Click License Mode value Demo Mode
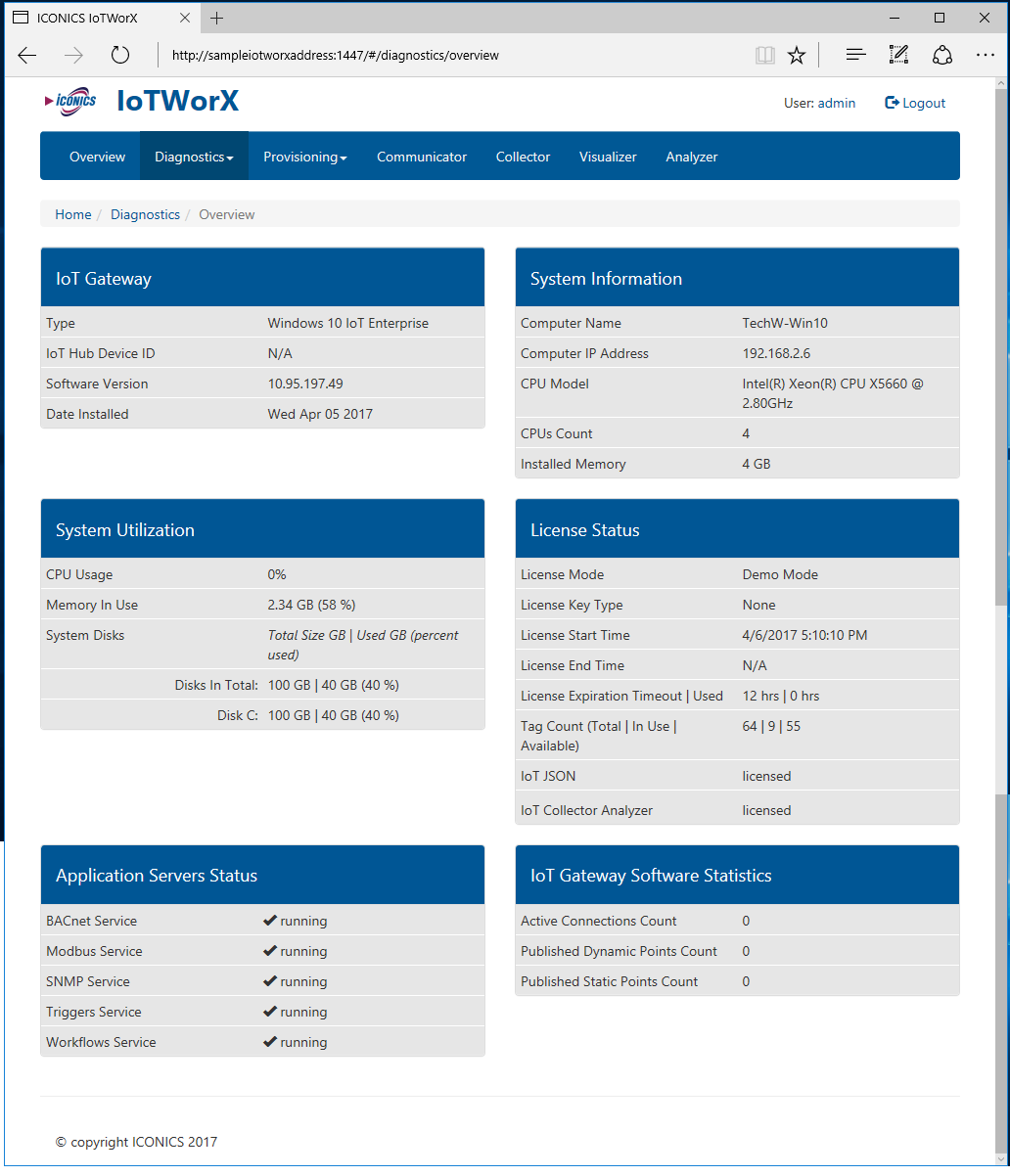Screen dimensions: 1010x1176 click(780, 574)
